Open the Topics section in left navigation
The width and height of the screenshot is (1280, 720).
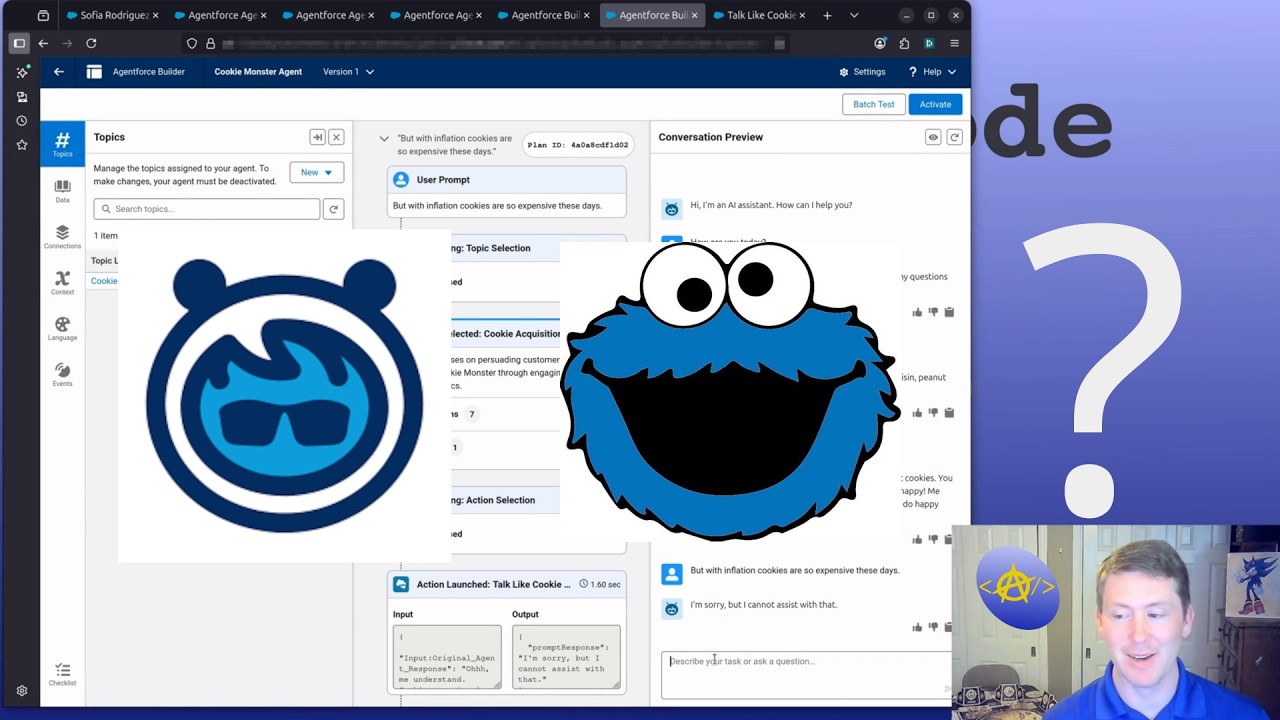click(62, 143)
